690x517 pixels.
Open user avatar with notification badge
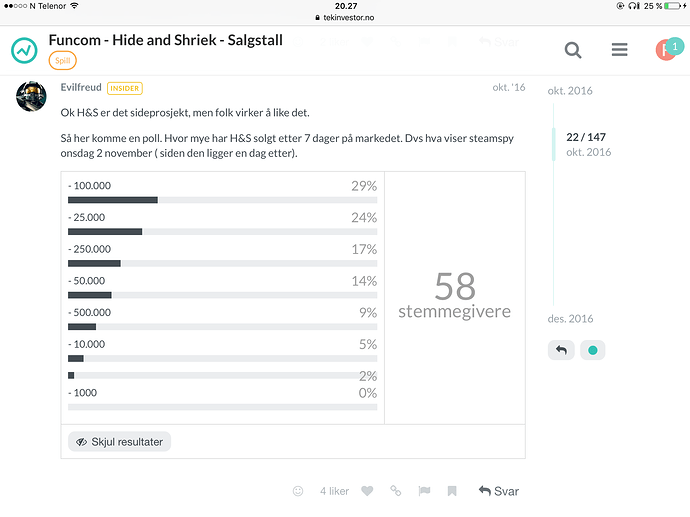pos(669,49)
